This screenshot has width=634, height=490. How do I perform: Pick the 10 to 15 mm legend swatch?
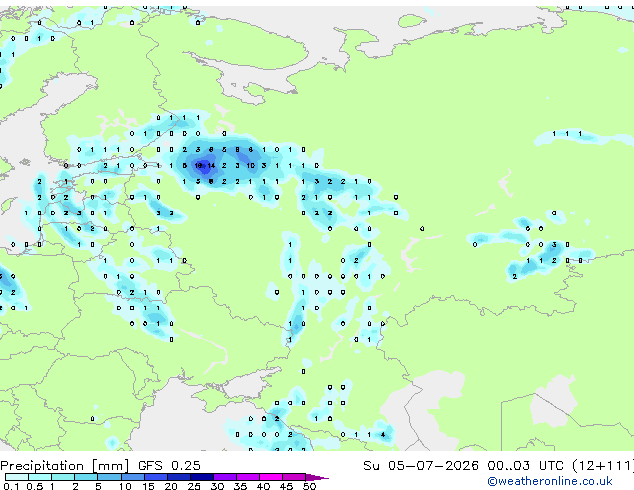coord(133,477)
